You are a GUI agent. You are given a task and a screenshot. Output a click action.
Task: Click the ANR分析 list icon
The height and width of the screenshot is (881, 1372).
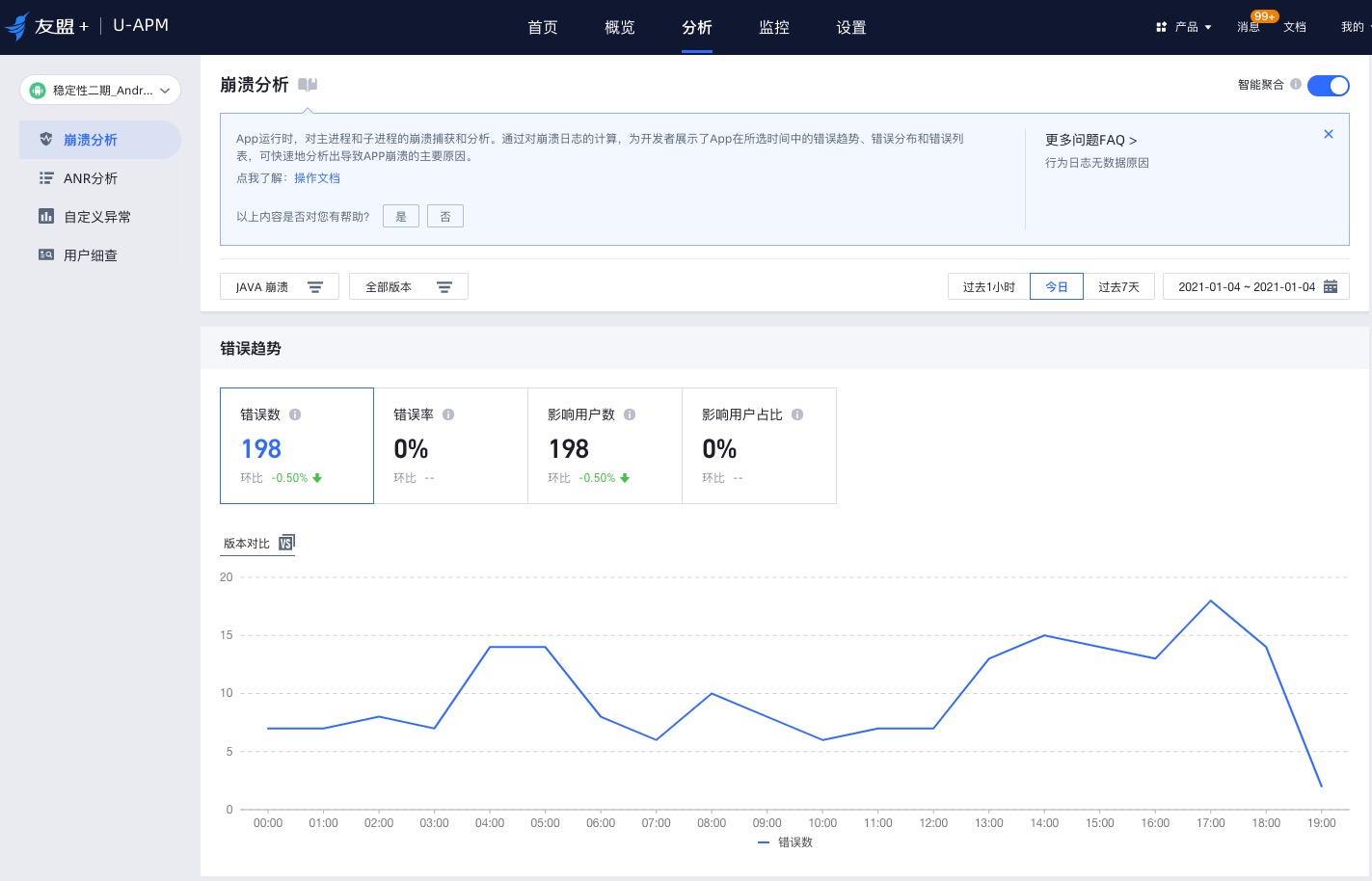coord(46,177)
